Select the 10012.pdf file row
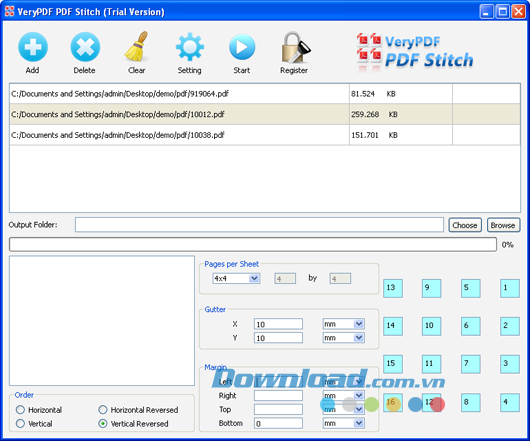Screen dimensions: 530x441 [x=265, y=114]
